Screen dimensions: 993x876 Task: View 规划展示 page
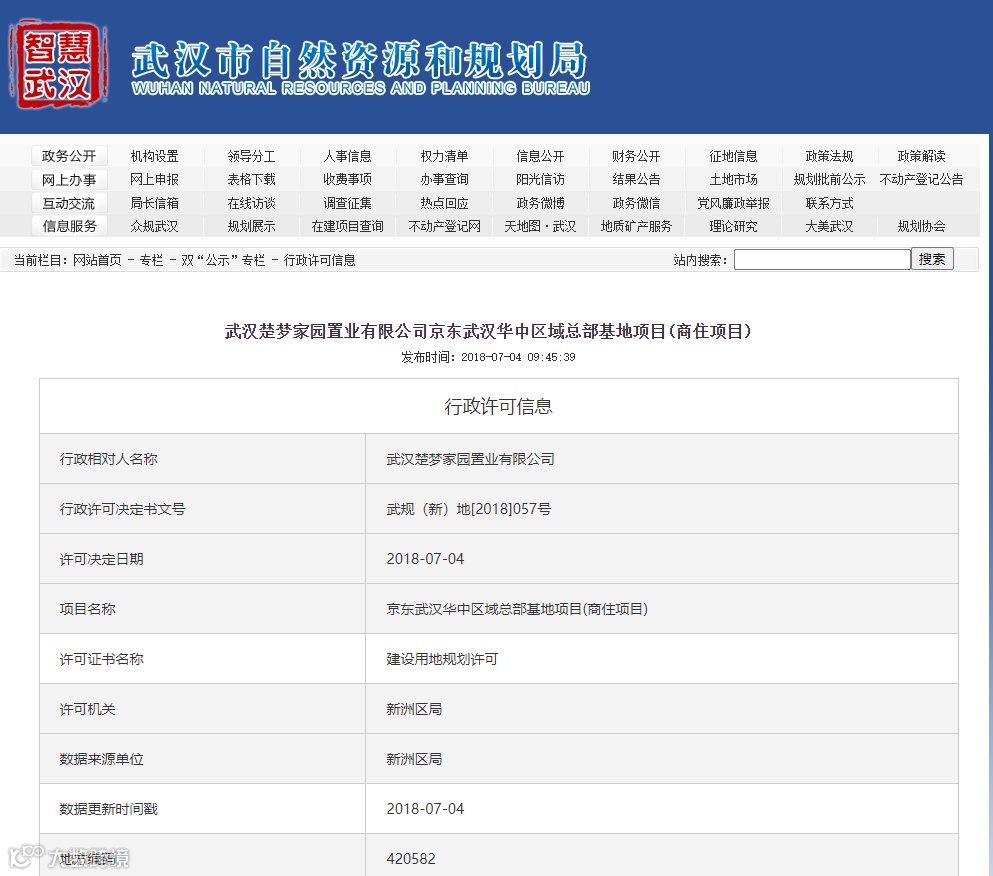251,226
